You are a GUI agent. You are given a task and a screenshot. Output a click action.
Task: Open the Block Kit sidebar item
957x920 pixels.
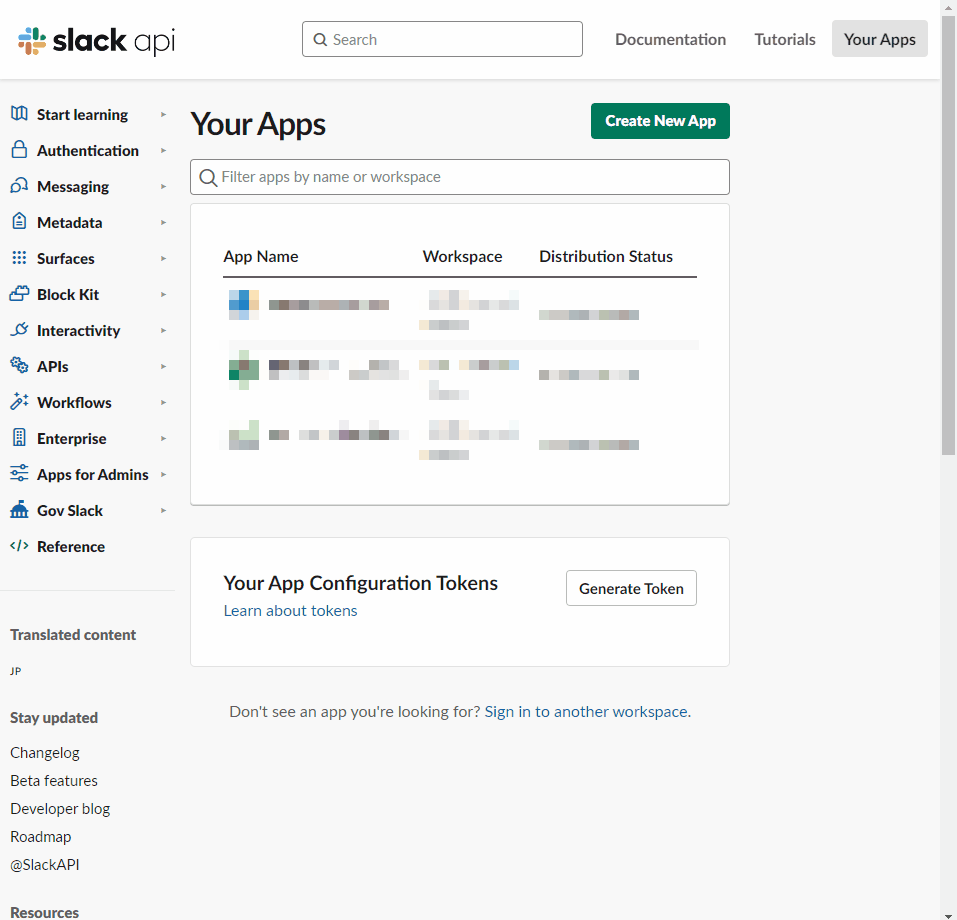68,294
